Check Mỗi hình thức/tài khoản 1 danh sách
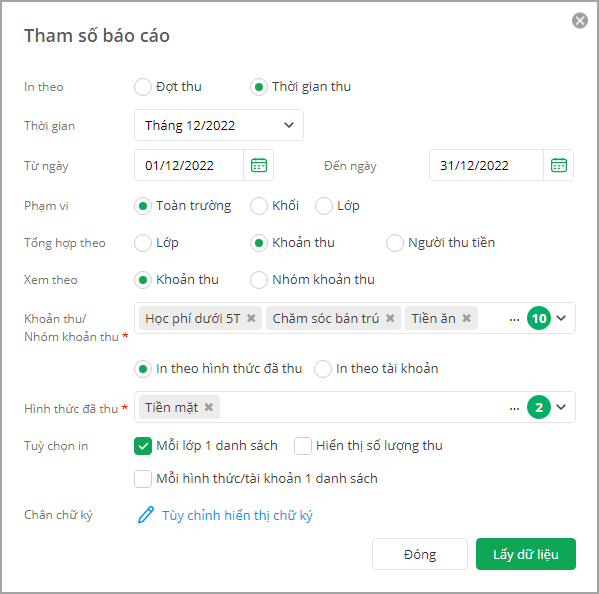This screenshot has width=599, height=594. tap(143, 479)
